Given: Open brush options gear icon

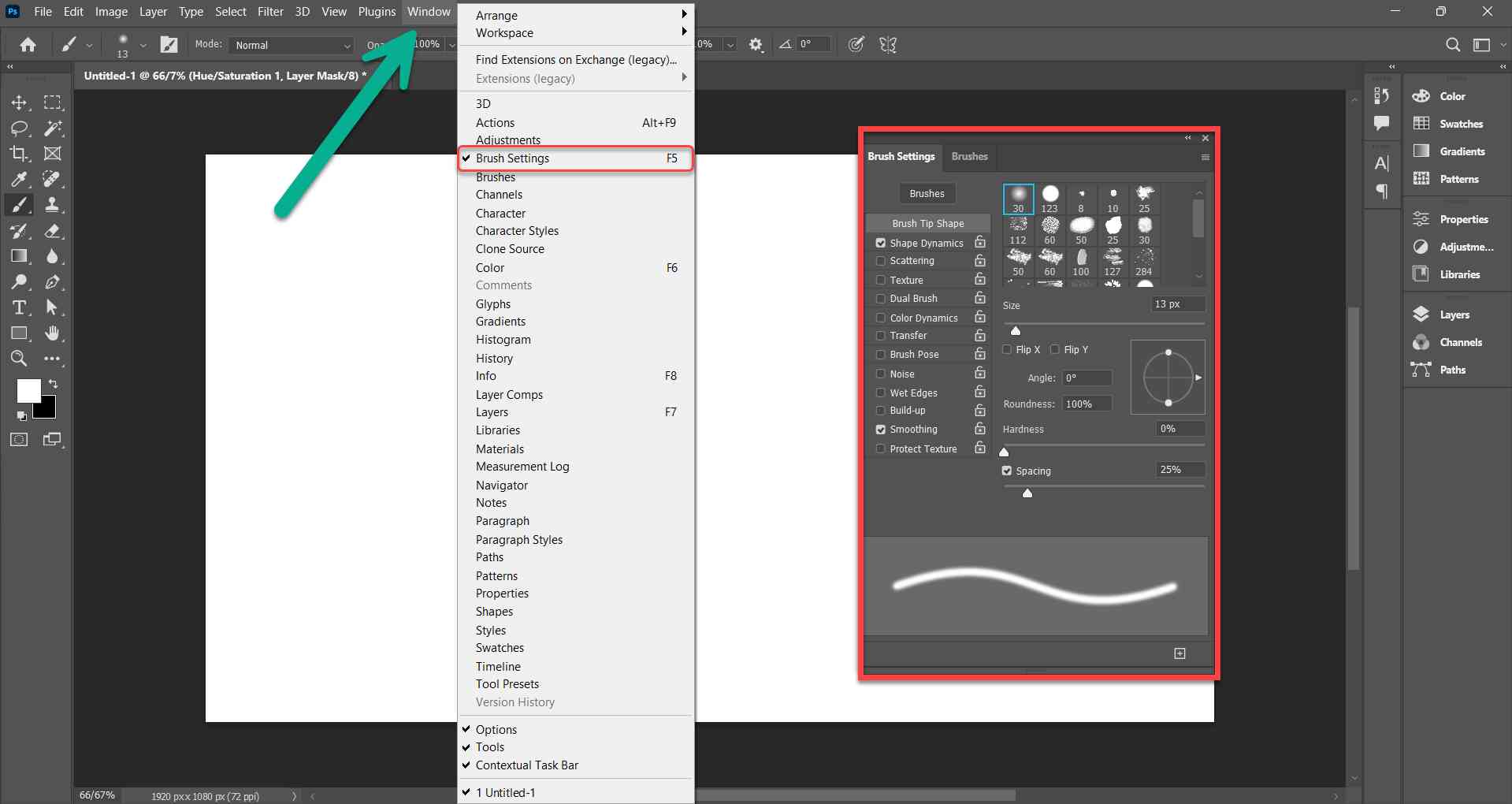Looking at the screenshot, I should [756, 45].
